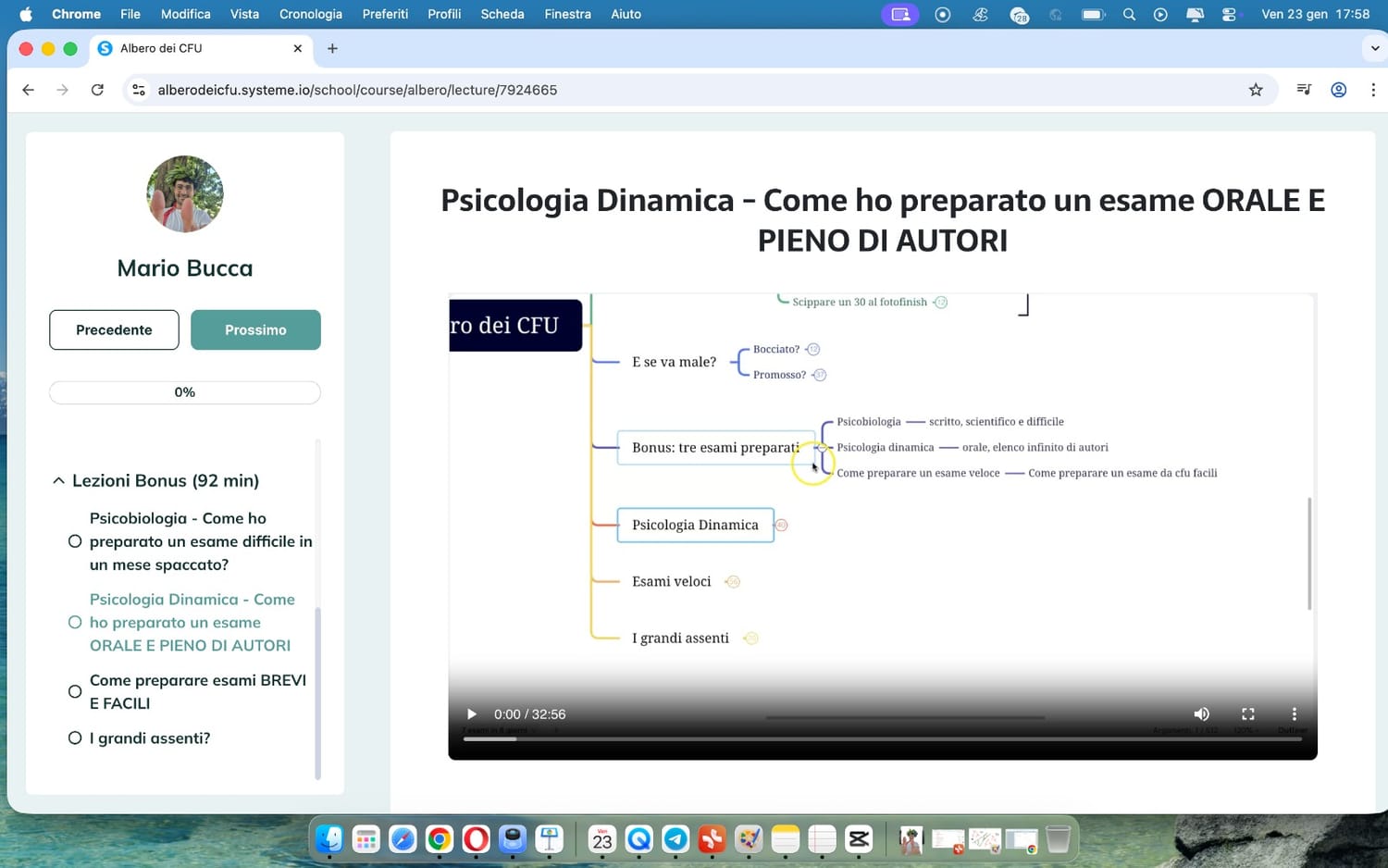
Task: Open Opera browser in the Dock
Action: [x=476, y=839]
